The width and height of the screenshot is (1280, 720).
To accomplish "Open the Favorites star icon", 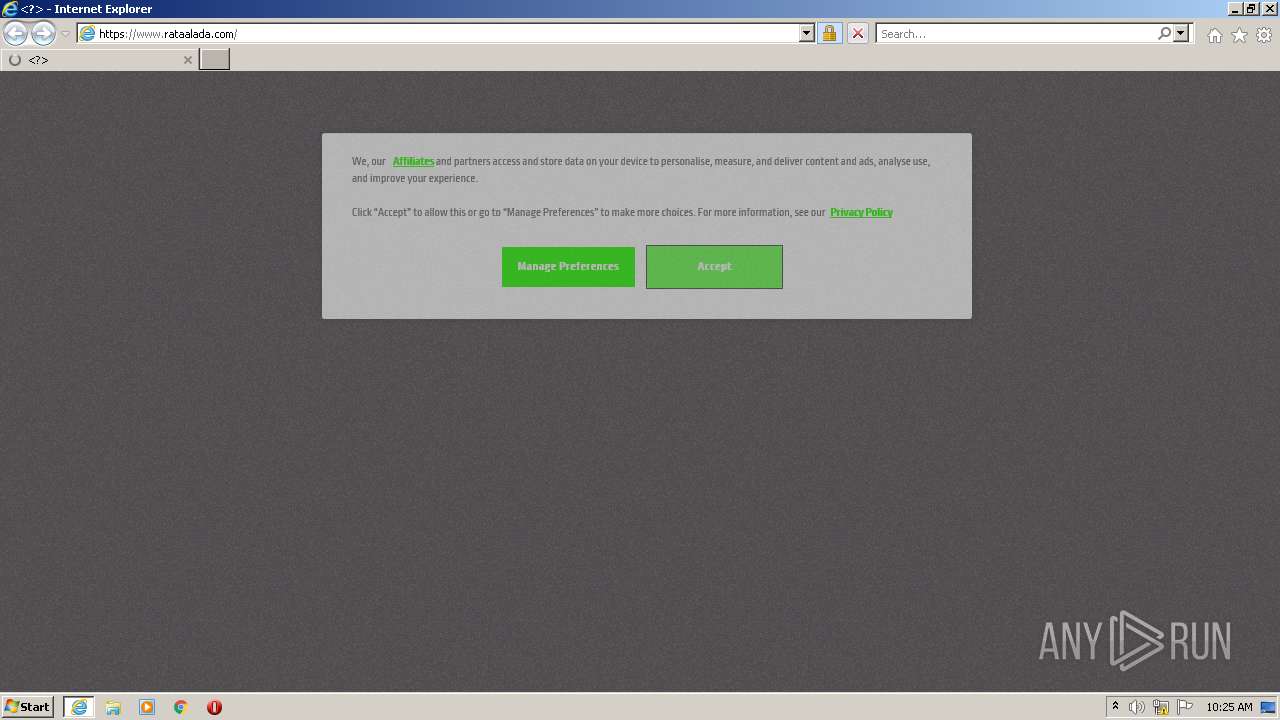I will 1239,35.
